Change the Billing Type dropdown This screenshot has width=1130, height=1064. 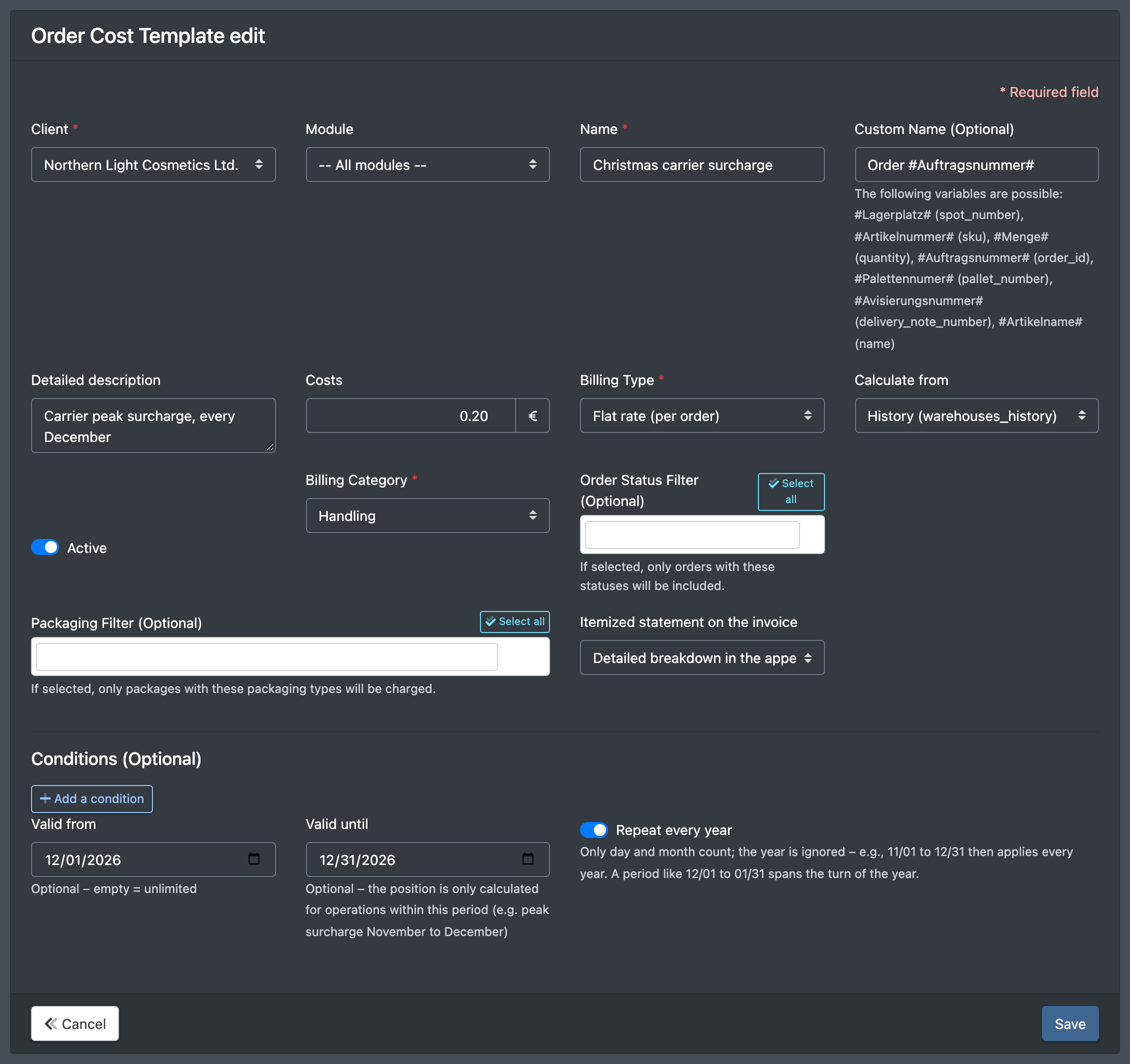click(x=701, y=415)
